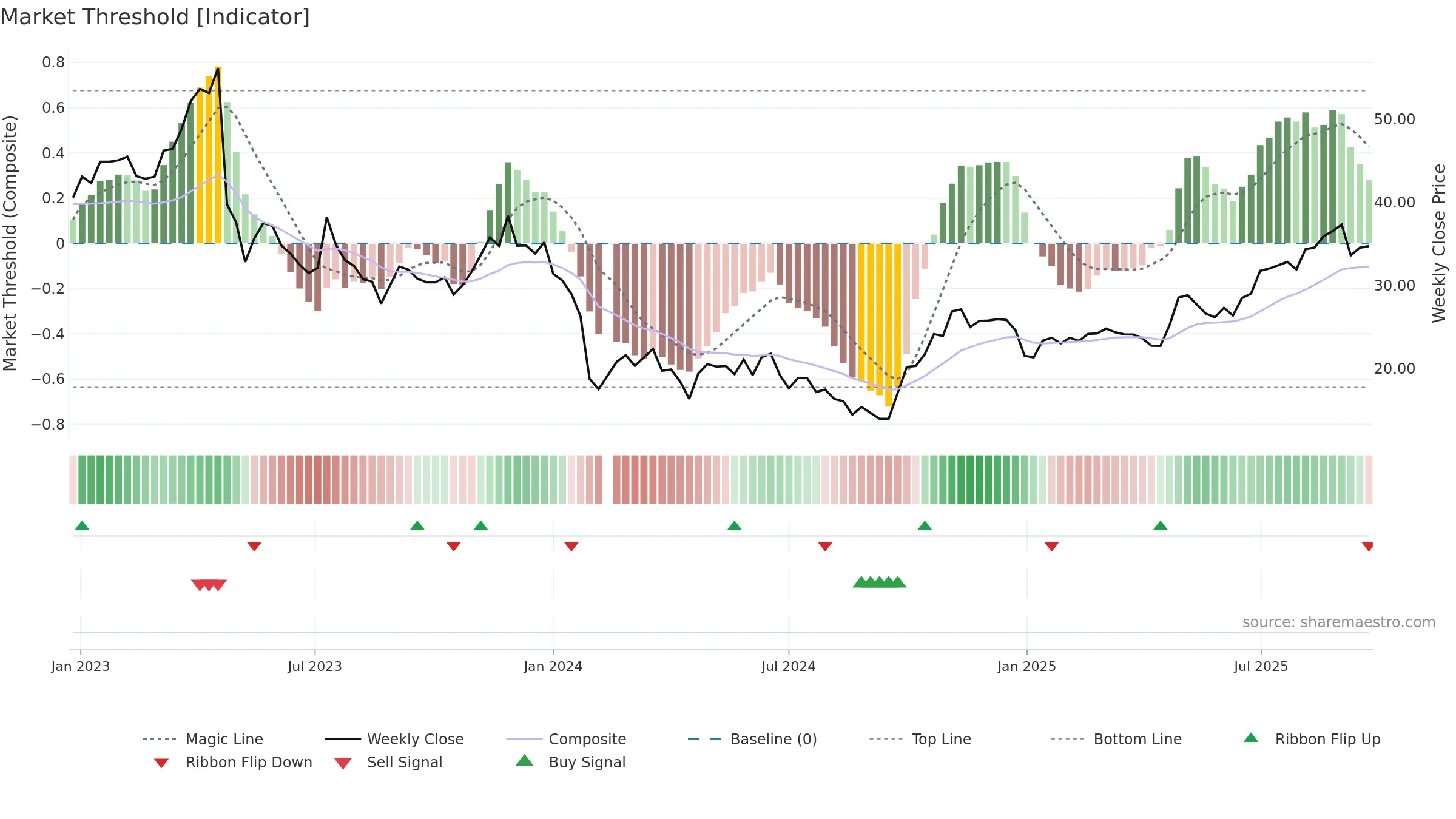The image size is (1456, 819).
Task: Click the Jan 2024 x-axis label
Action: [553, 667]
